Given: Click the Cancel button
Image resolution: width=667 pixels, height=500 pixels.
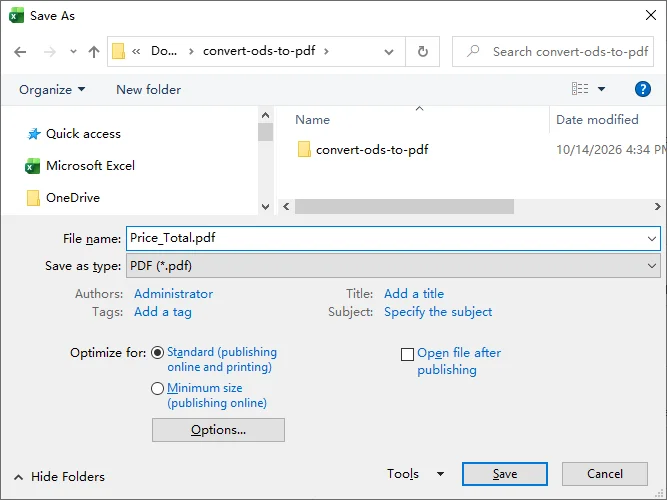Looking at the screenshot, I should pos(605,474).
